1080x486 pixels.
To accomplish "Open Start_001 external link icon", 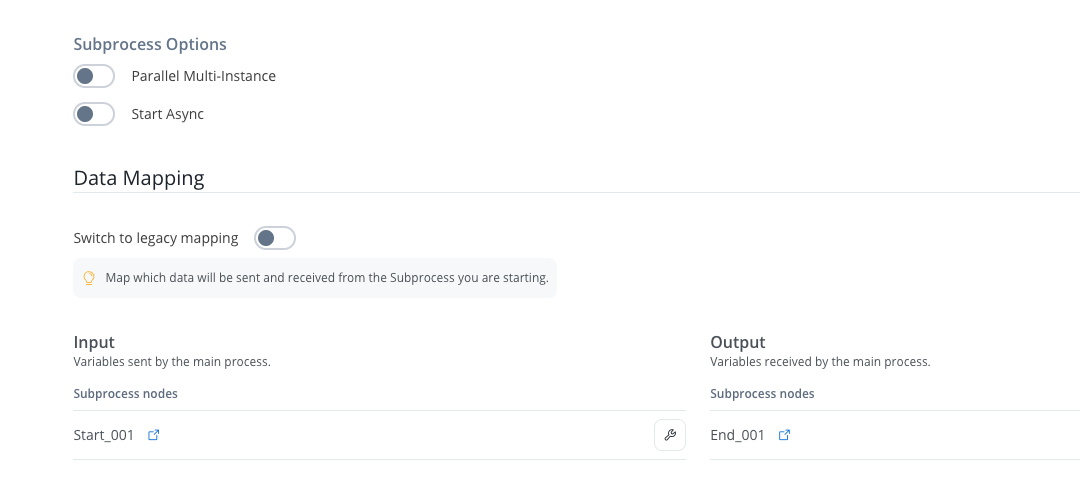I will (154, 435).
